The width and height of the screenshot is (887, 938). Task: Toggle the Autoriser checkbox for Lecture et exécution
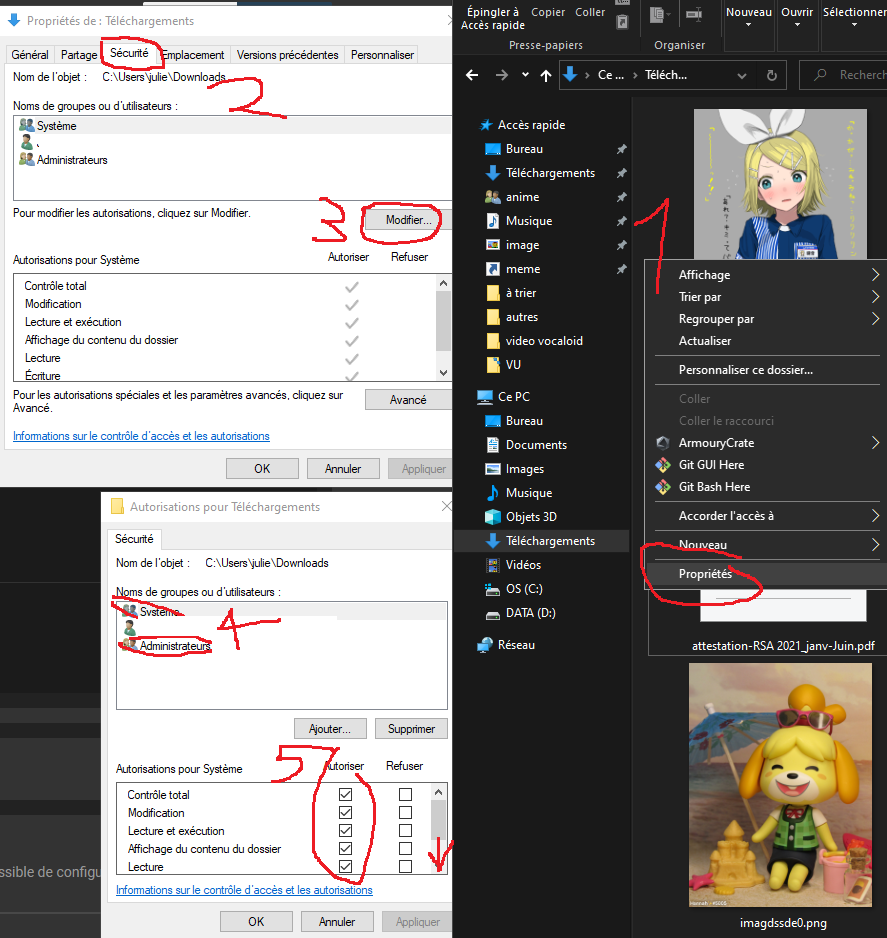(345, 831)
